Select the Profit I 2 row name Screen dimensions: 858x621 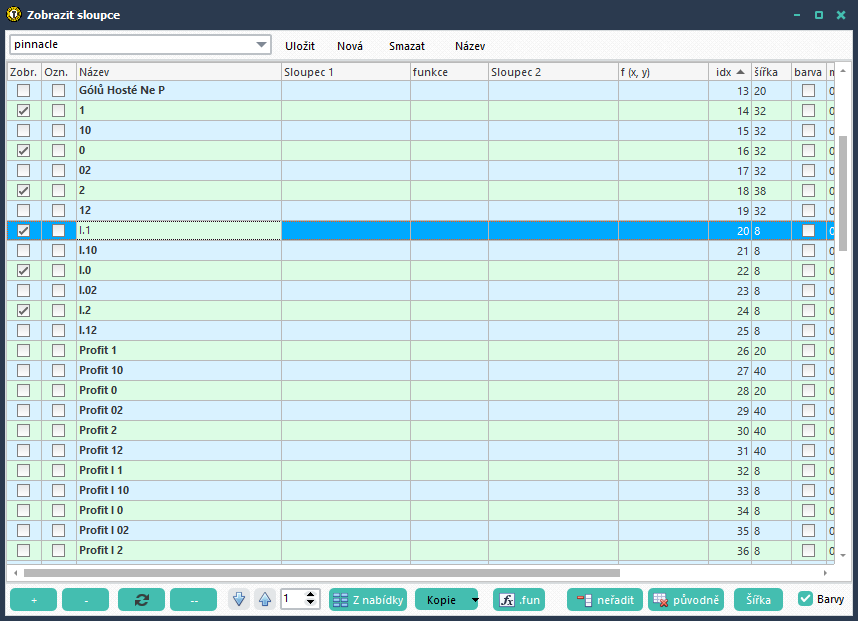click(101, 550)
